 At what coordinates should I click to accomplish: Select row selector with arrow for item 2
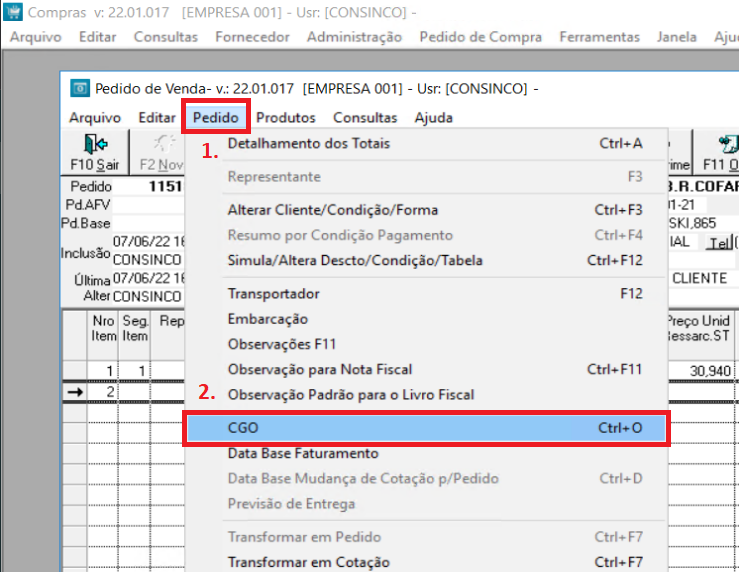[x=75, y=392]
